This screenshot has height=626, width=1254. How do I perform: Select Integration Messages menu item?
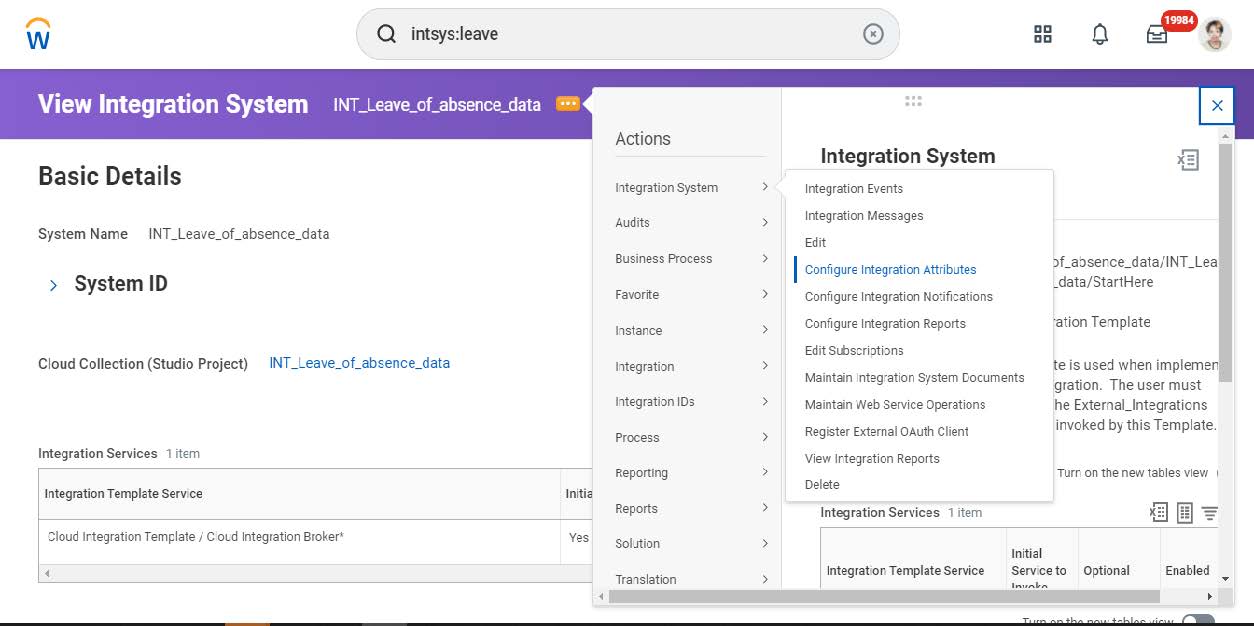864,215
